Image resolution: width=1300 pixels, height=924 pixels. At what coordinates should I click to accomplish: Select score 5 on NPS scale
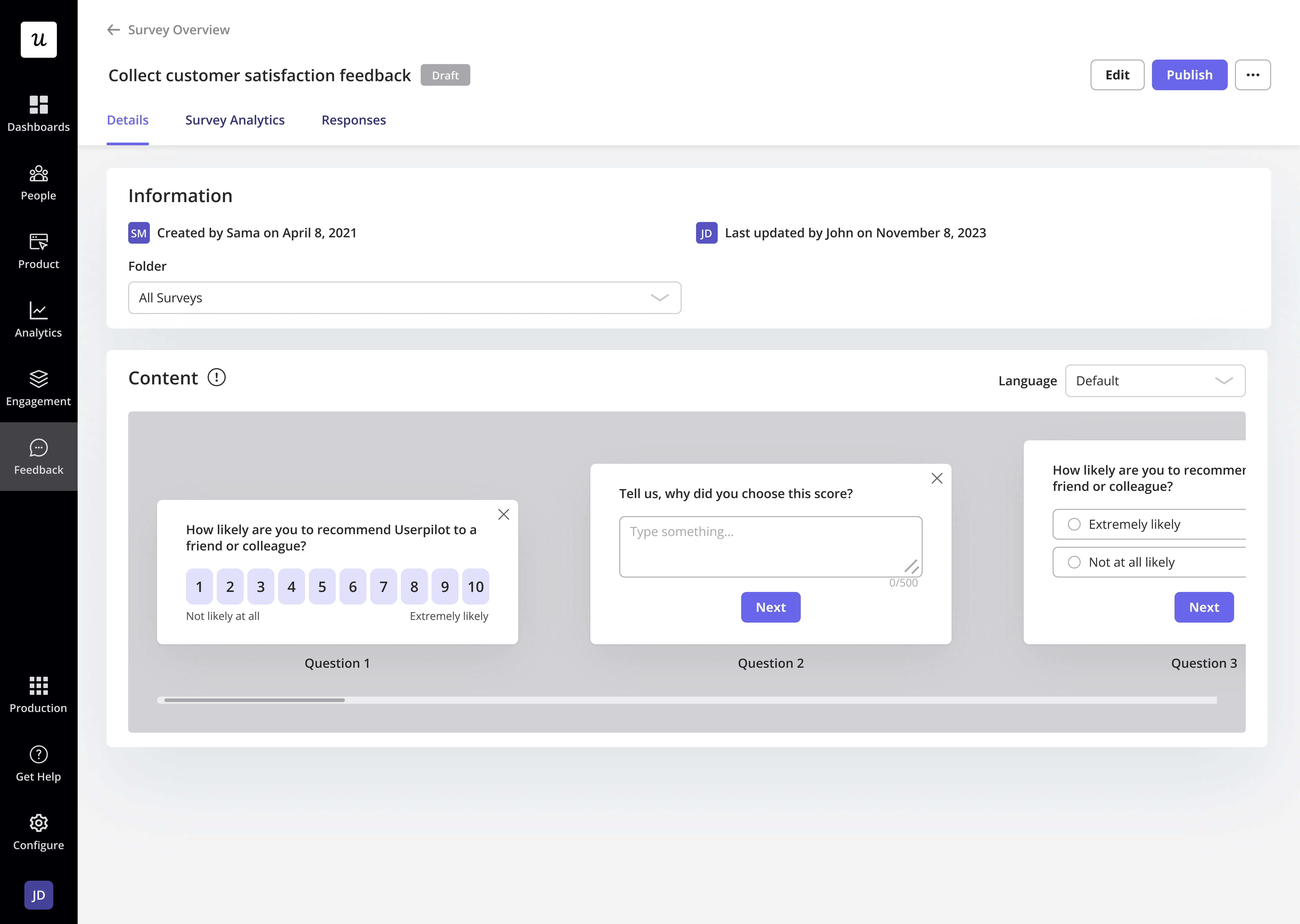[x=322, y=587]
